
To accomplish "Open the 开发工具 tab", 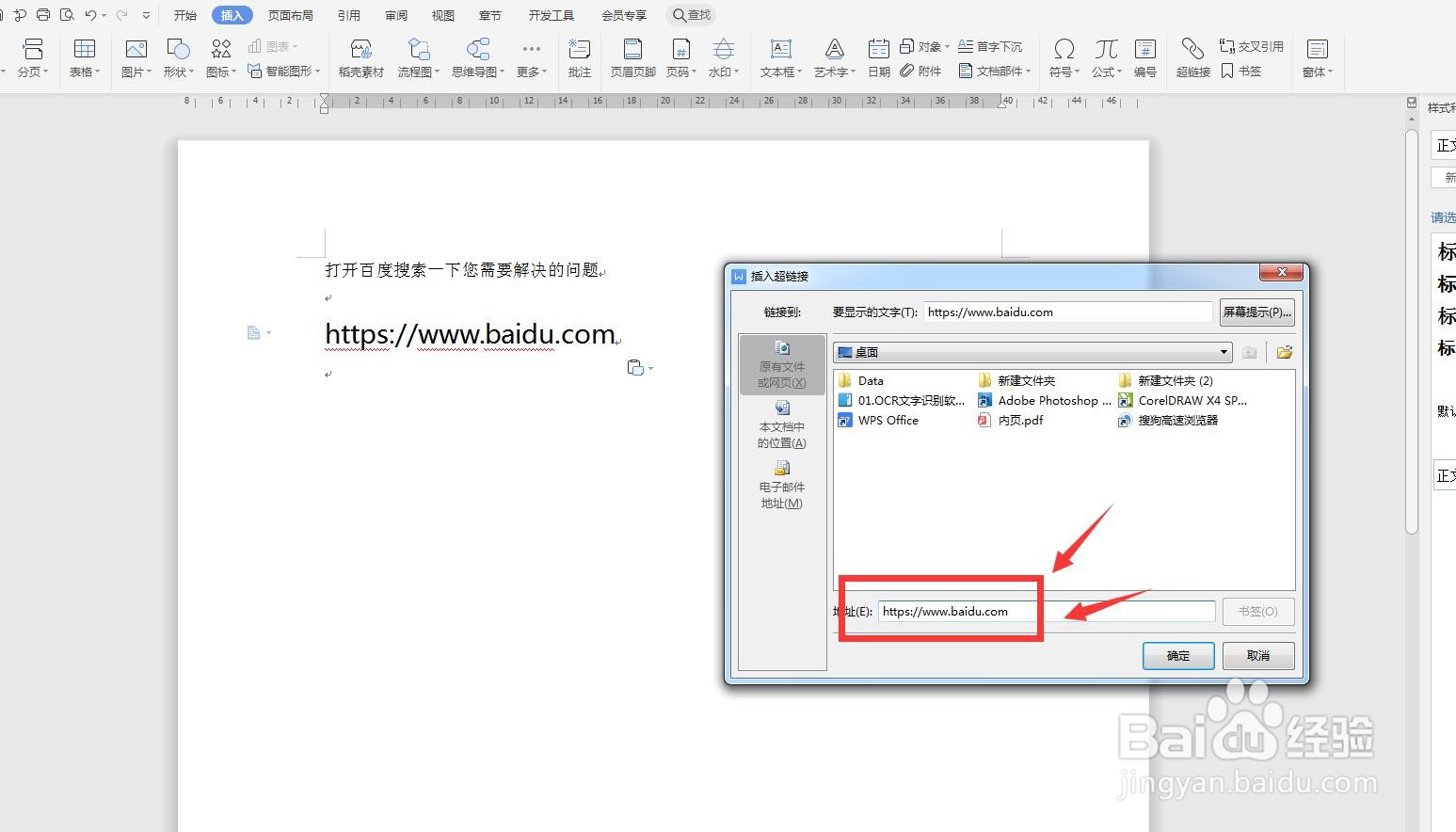I will pyautogui.click(x=551, y=15).
